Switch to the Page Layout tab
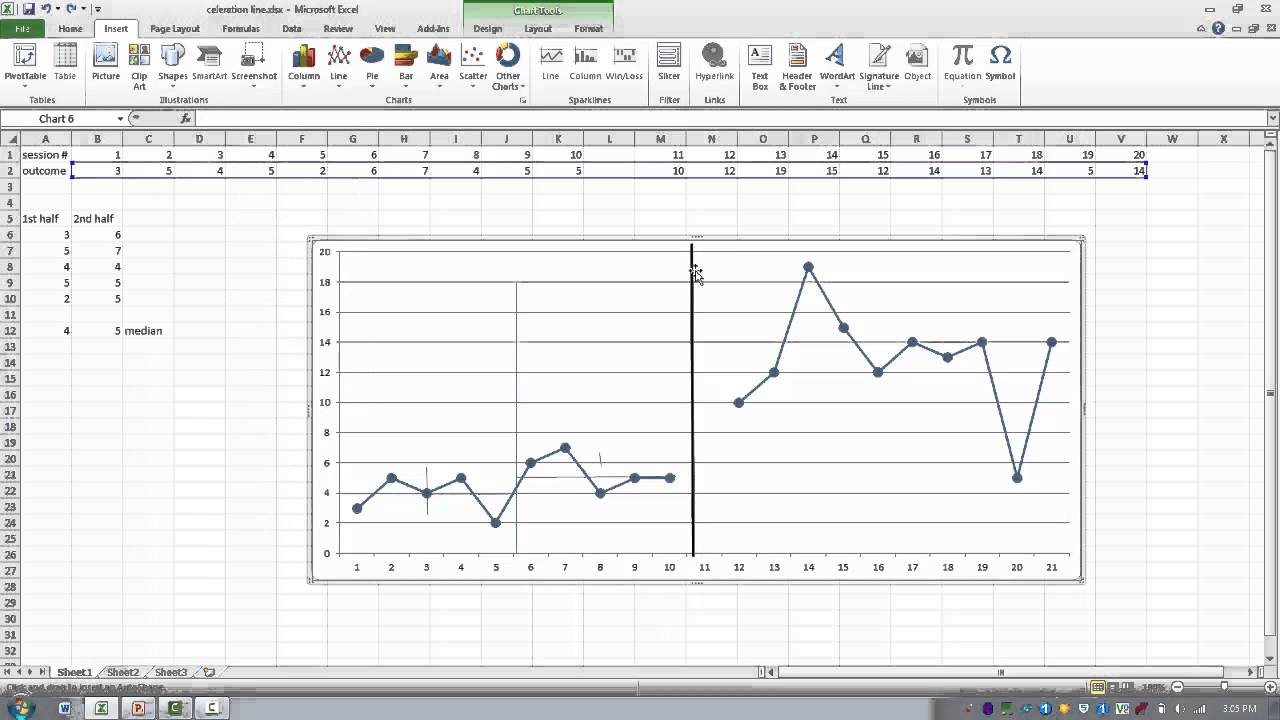1280x720 pixels. (175, 29)
